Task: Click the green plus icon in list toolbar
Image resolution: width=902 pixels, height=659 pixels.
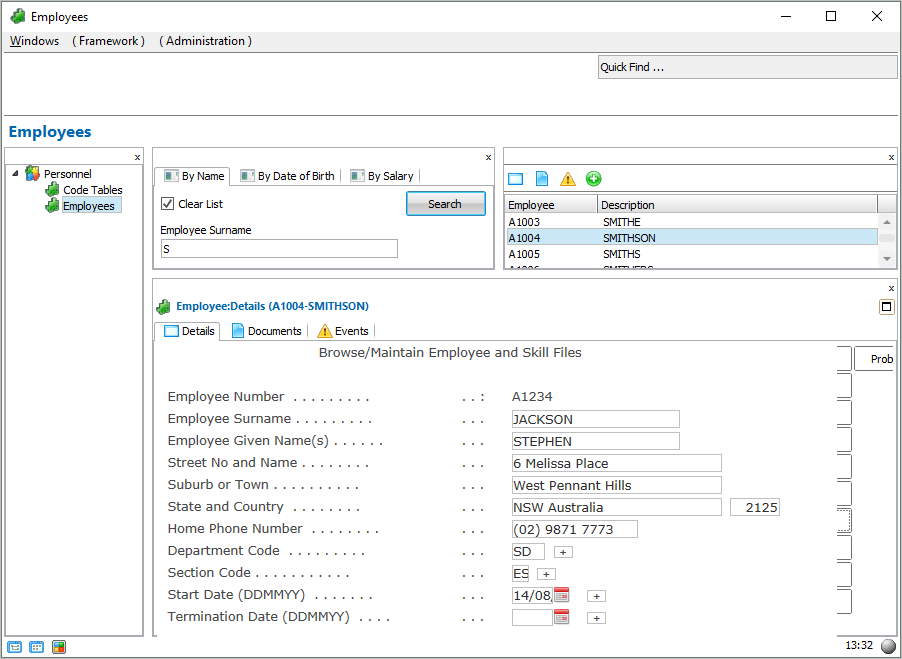Action: pos(593,179)
